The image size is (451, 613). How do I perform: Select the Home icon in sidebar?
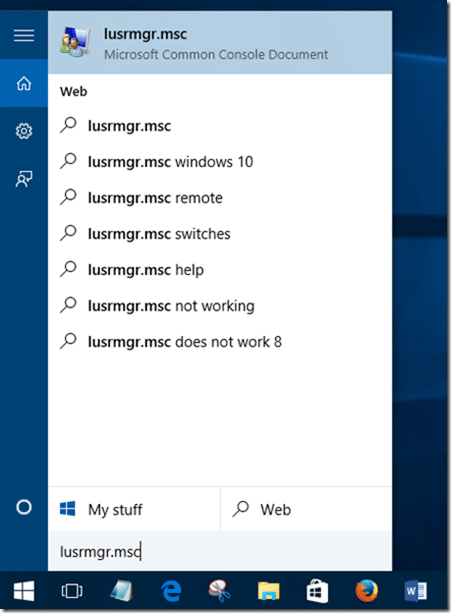click(24, 83)
